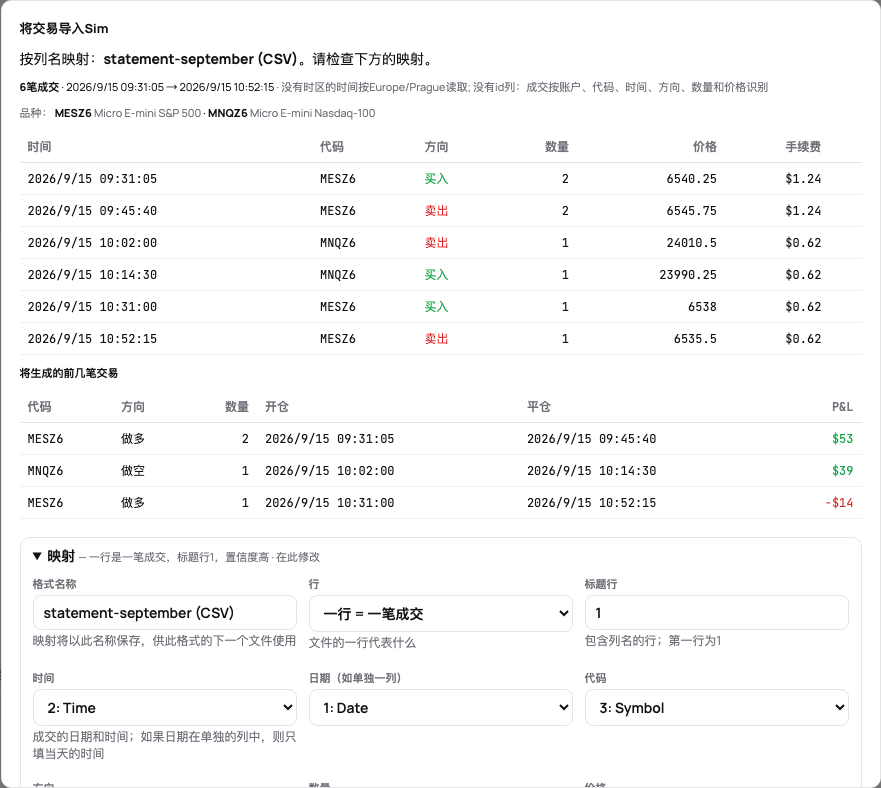
Task: Click the P&L value $39
Action: click(x=842, y=471)
